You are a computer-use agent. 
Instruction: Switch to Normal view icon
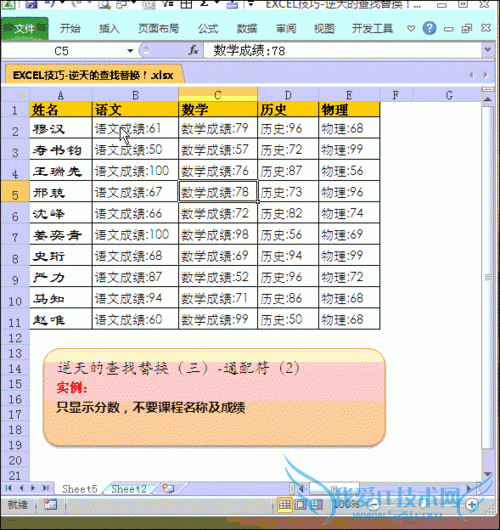(x=285, y=505)
